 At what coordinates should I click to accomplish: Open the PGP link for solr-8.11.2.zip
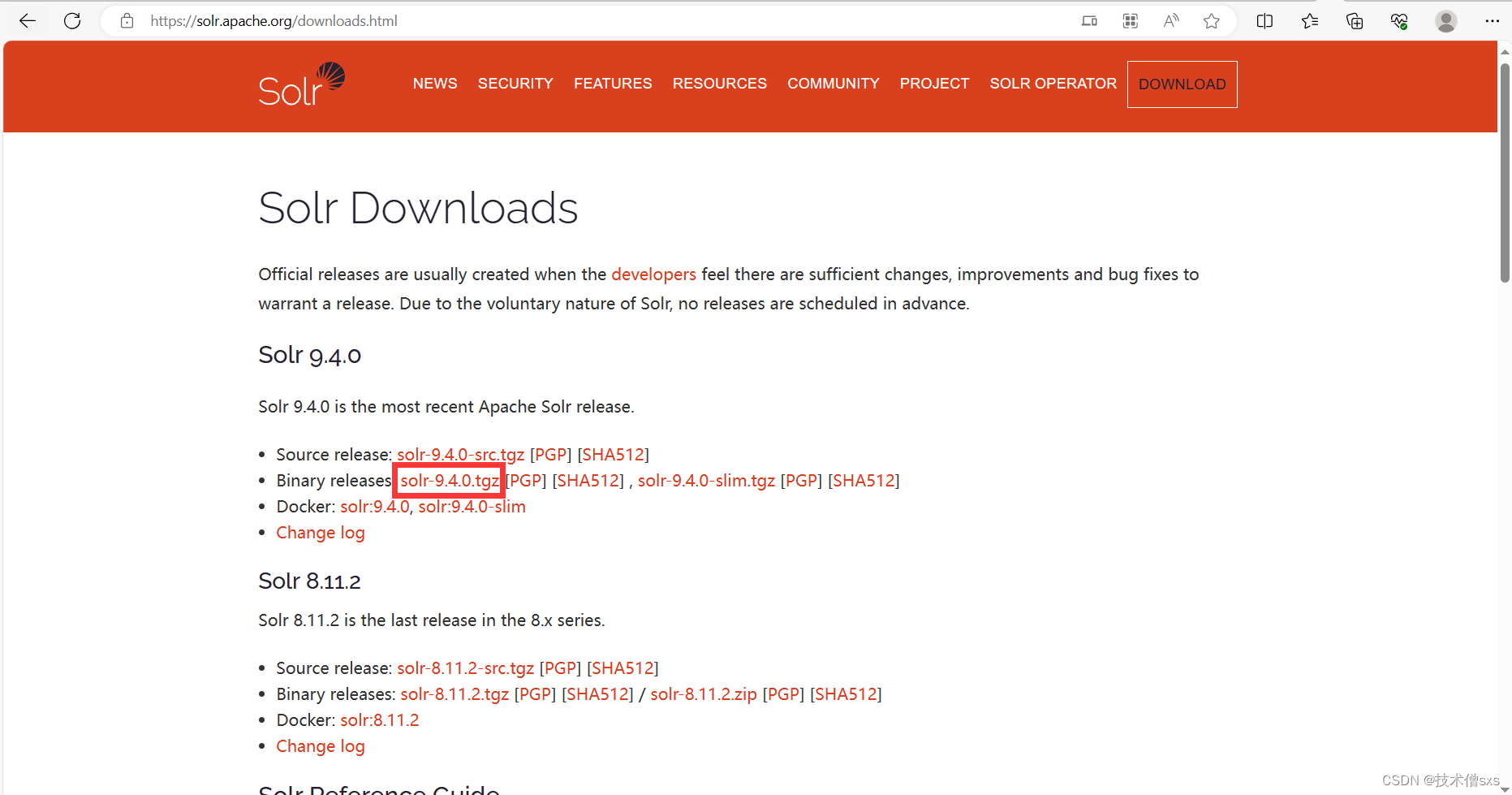click(x=783, y=694)
